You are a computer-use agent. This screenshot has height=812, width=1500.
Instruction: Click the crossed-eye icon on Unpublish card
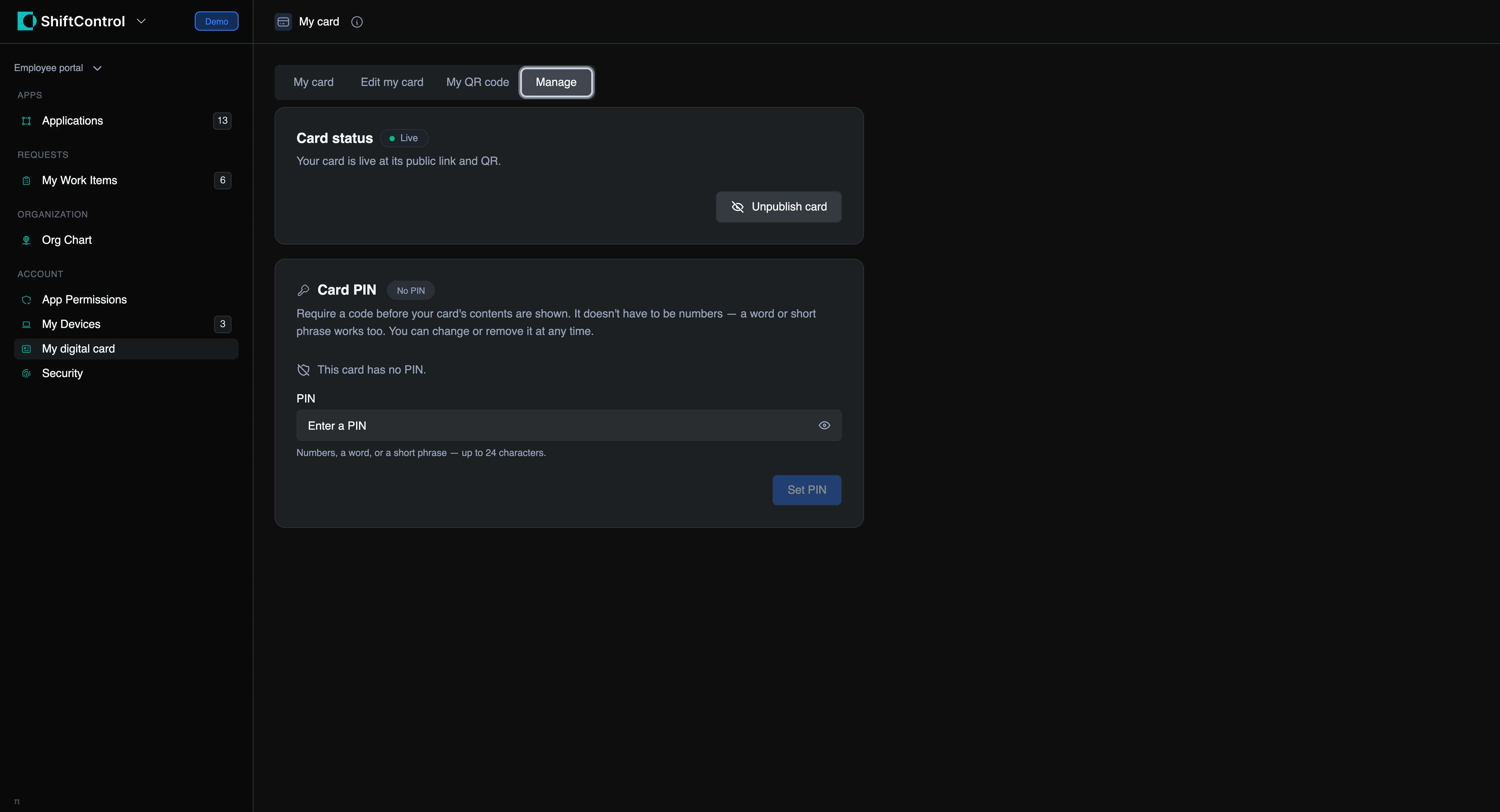point(737,207)
